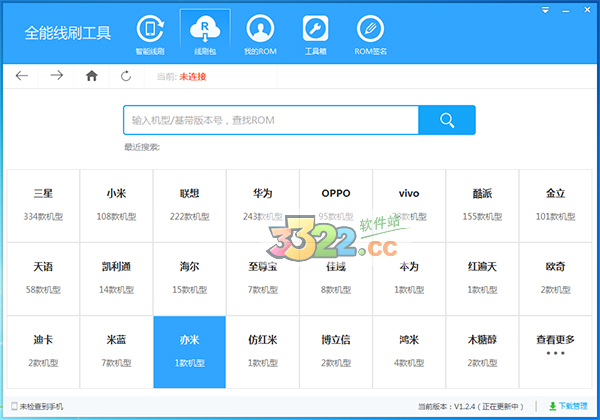This screenshot has width=600, height=420.
Task: Go to the home page icon
Action: pos(92,76)
